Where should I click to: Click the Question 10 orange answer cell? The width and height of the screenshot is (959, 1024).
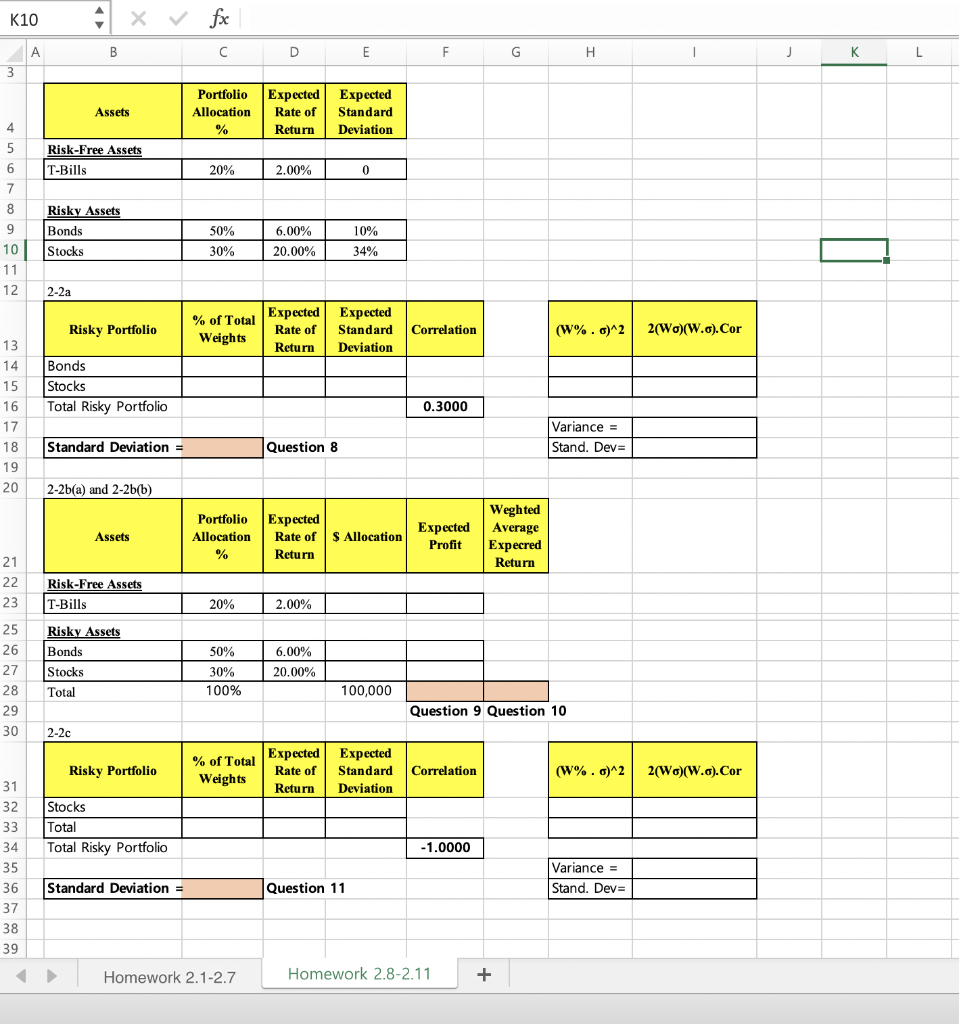pyautogui.click(x=515, y=691)
